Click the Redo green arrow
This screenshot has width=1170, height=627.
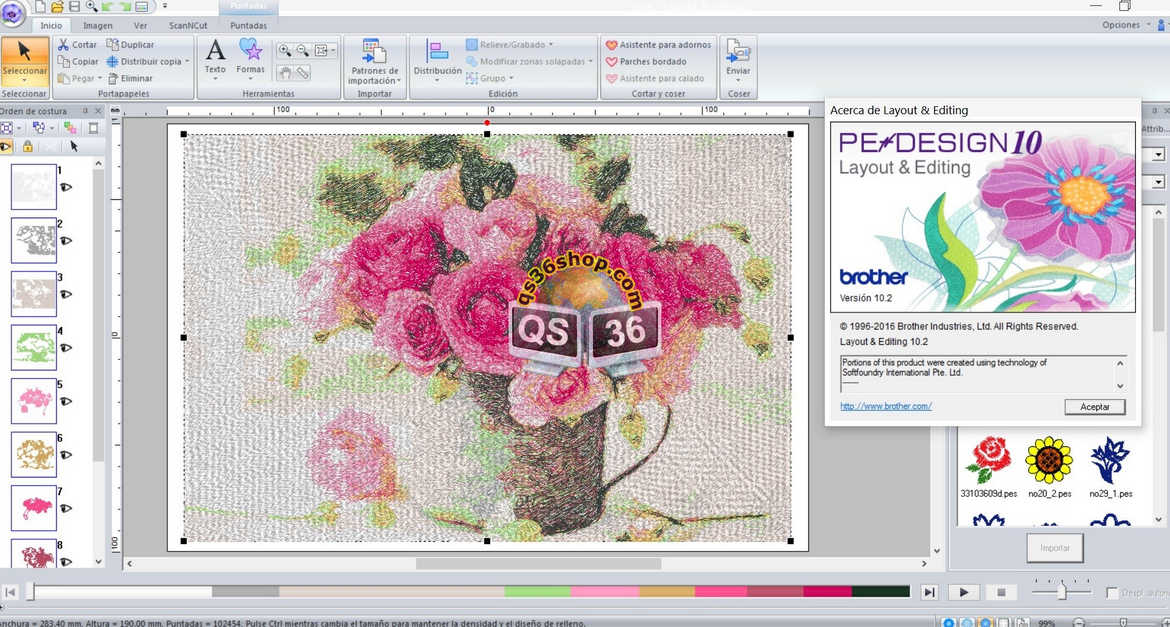125,7
